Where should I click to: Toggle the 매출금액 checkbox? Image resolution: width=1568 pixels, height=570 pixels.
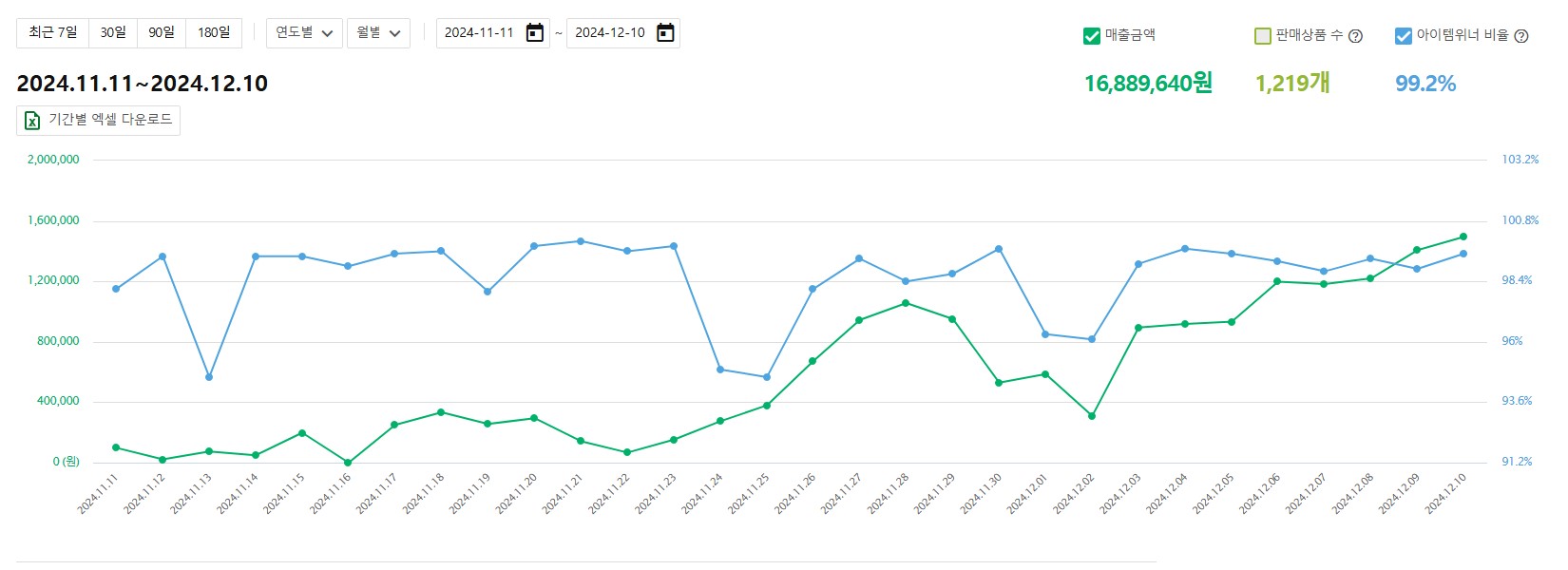tap(1092, 36)
